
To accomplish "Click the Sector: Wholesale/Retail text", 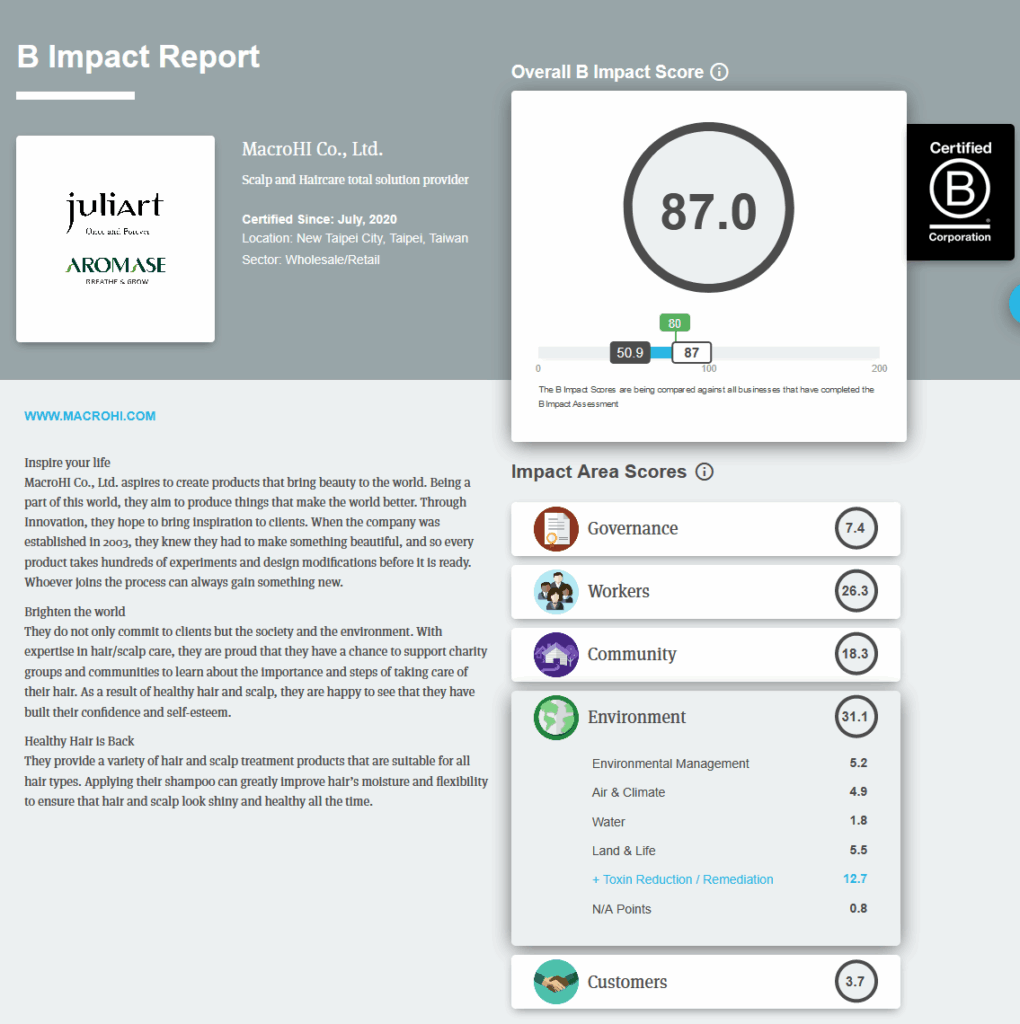I will [311, 260].
